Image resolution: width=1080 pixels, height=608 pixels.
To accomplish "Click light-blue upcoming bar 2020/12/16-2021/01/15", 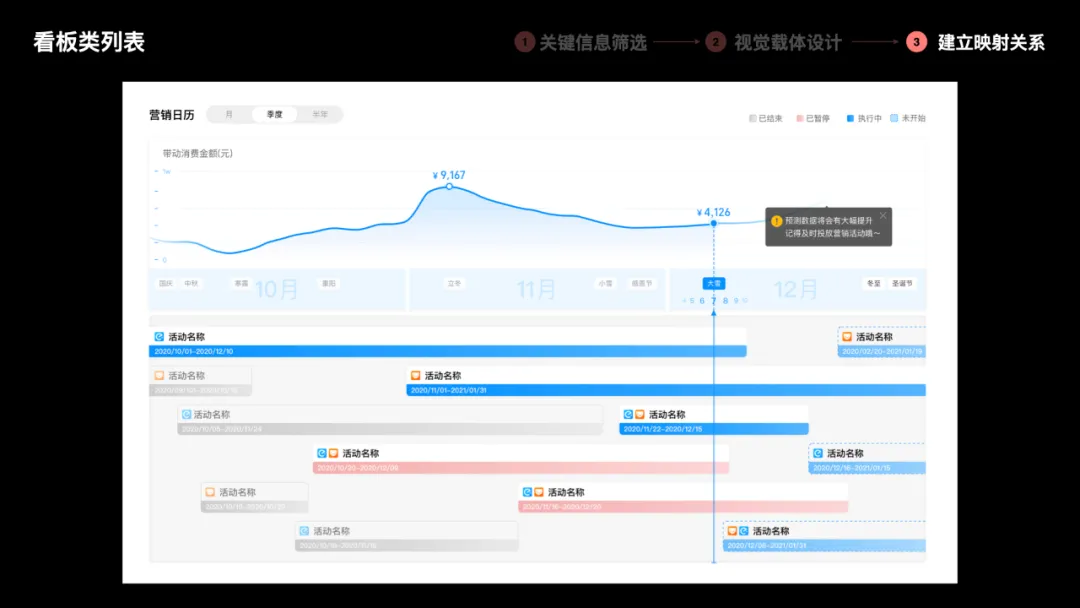I will (x=867, y=468).
